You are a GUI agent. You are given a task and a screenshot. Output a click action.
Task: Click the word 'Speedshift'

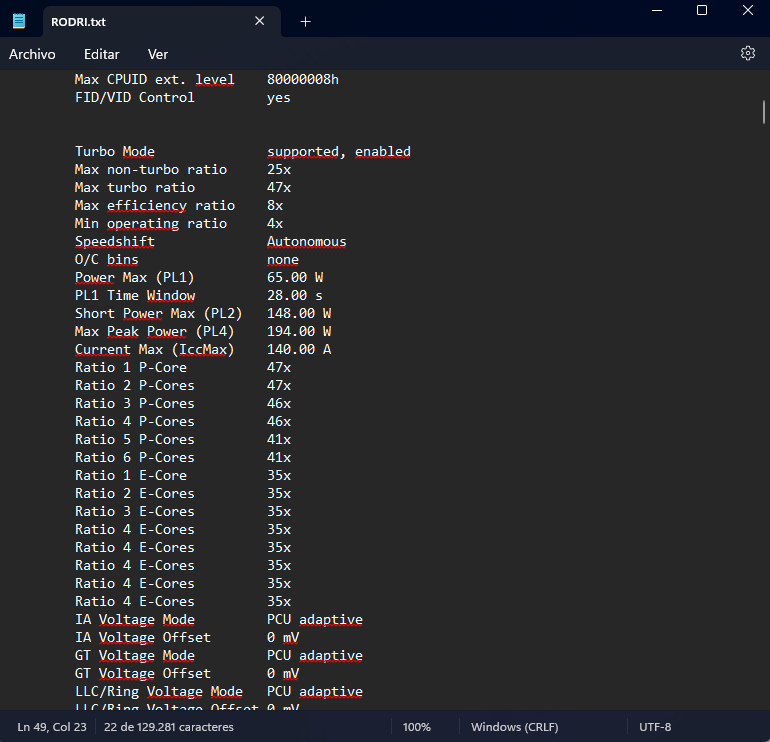114,242
